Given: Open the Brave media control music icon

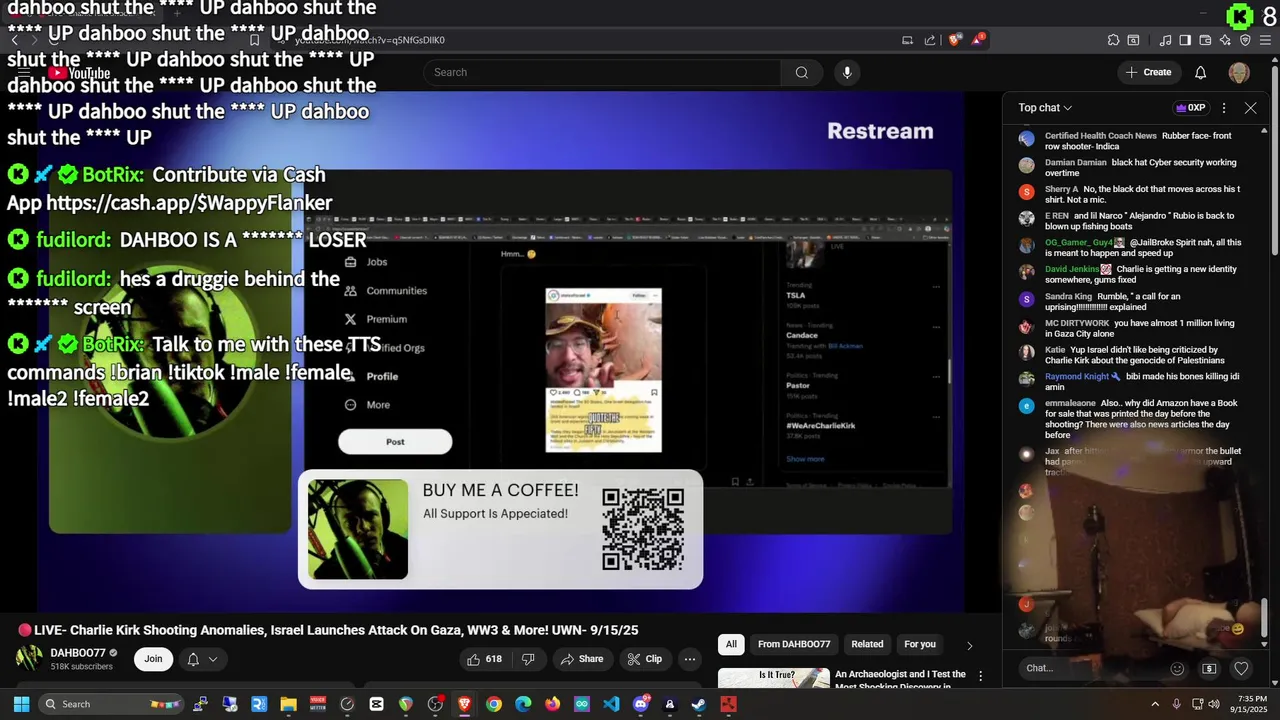Looking at the screenshot, I should point(1166,40).
